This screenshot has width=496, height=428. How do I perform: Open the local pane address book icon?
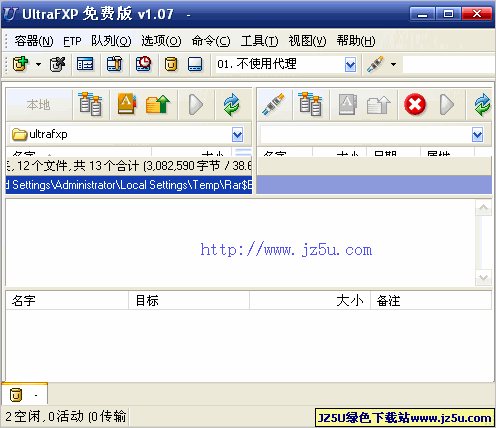click(127, 104)
